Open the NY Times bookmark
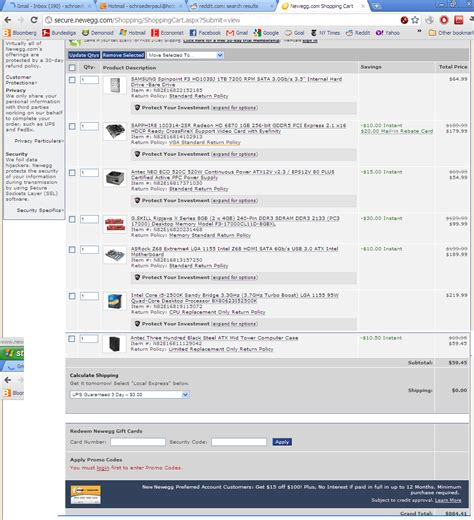474x520 pixels. pos(325,33)
